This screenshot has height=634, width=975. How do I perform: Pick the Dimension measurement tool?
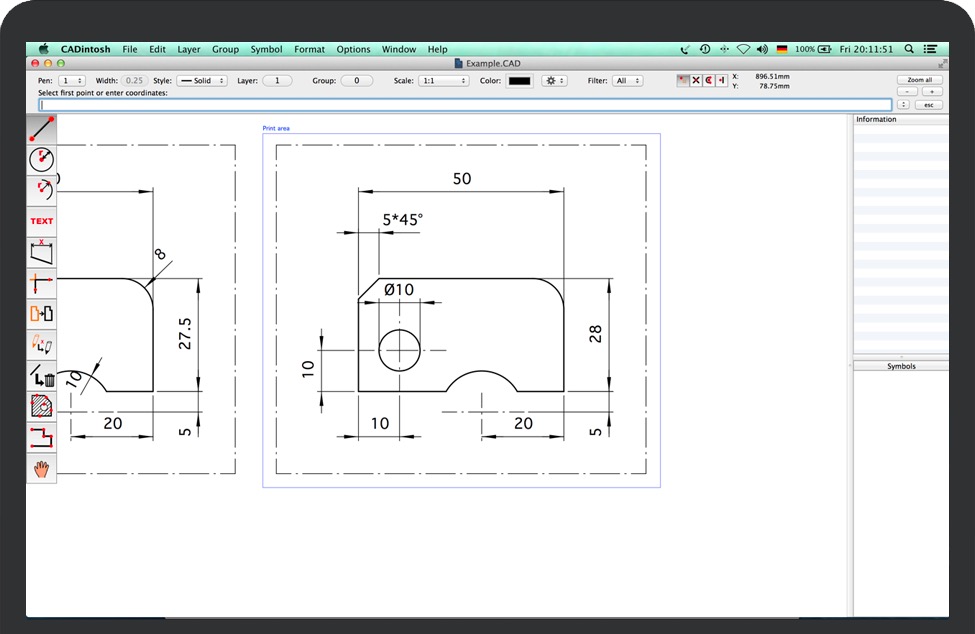pos(42,252)
